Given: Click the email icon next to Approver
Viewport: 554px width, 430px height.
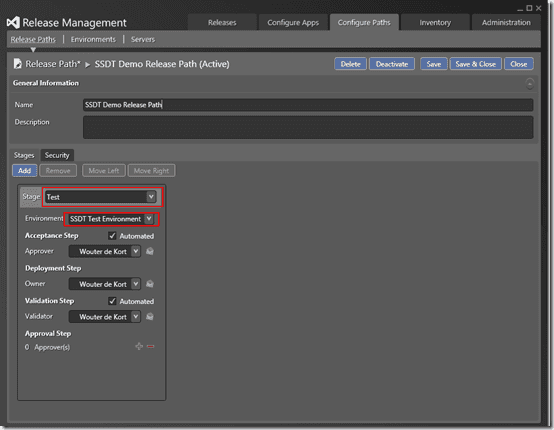Looking at the screenshot, I should pos(150,252).
